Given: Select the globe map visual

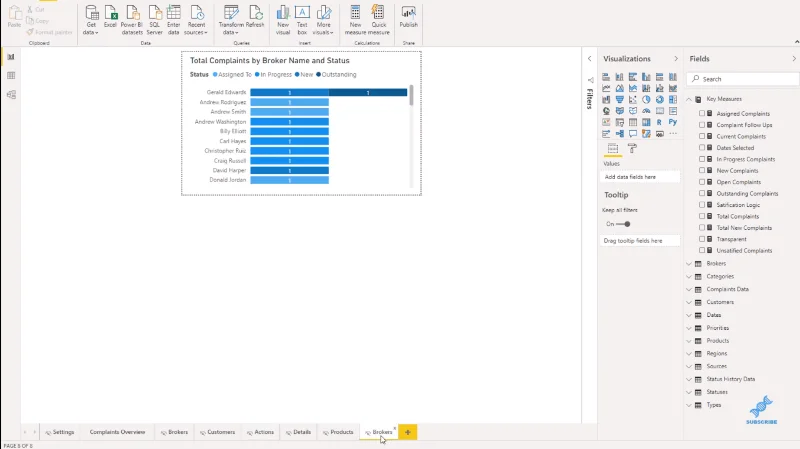Looking at the screenshot, I should [606, 111].
